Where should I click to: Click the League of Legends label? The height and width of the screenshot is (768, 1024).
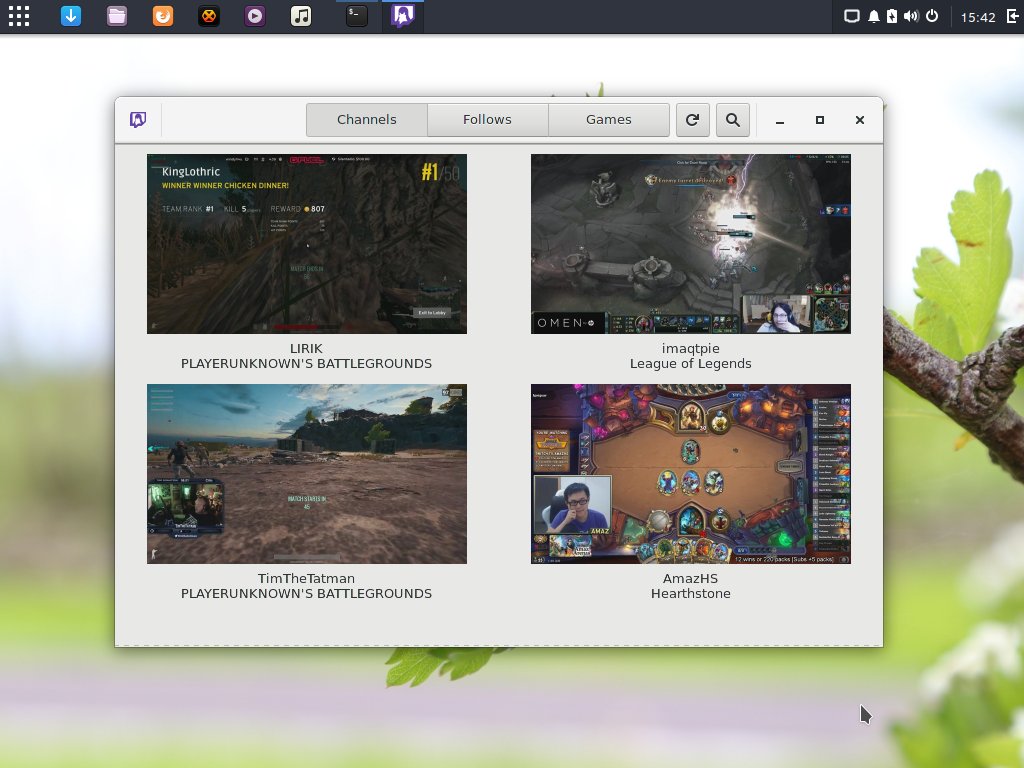pos(690,364)
